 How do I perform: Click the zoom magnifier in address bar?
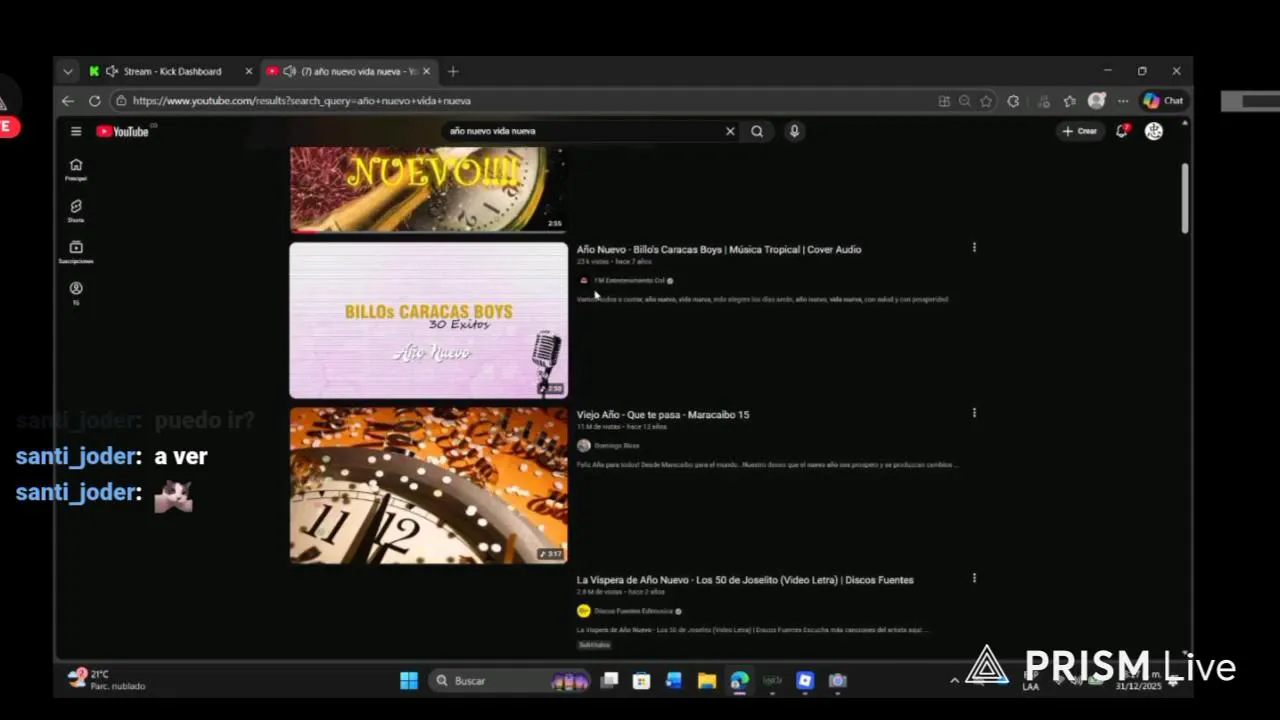965,101
